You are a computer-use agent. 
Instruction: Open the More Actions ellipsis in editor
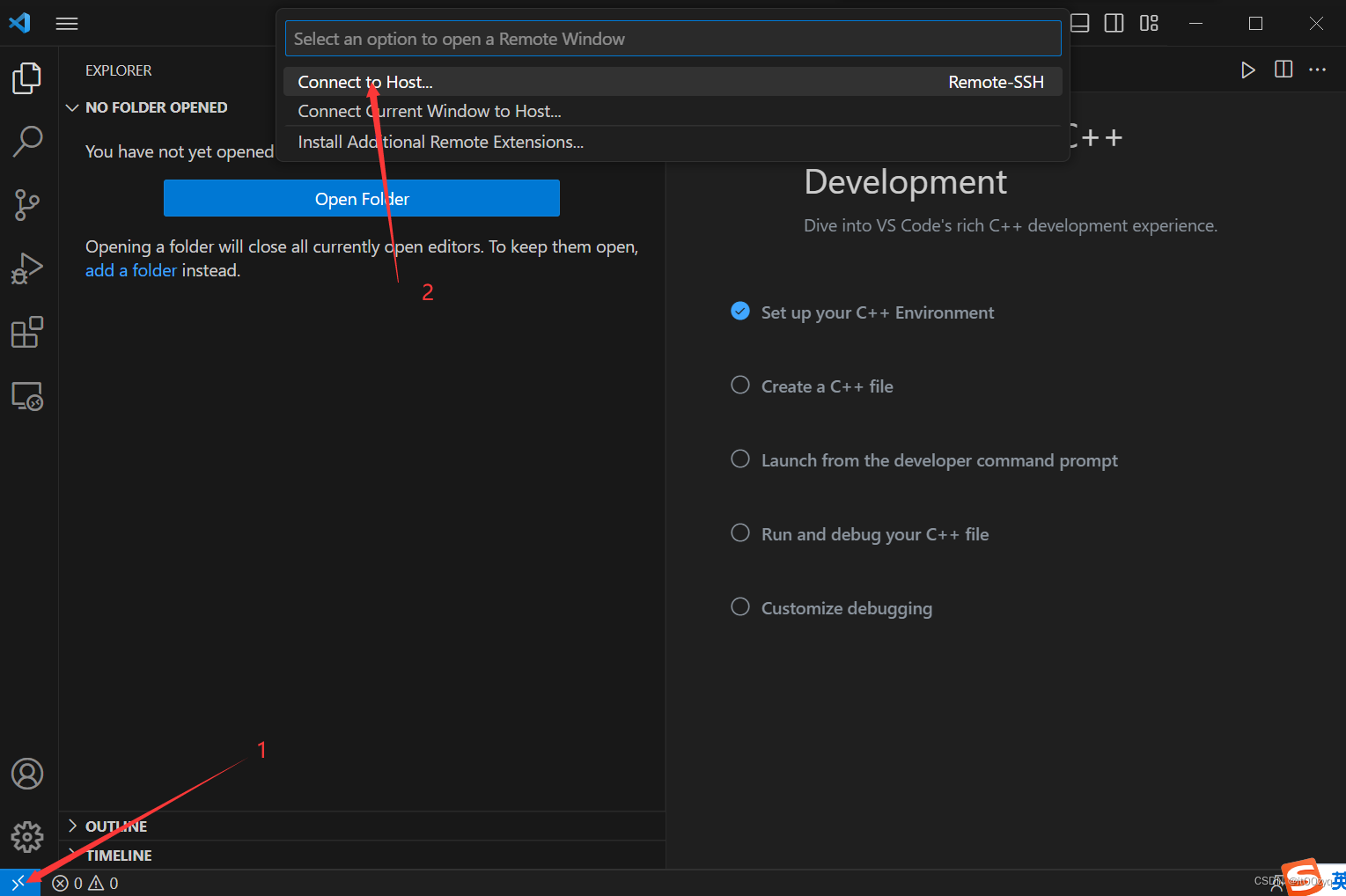click(1318, 70)
